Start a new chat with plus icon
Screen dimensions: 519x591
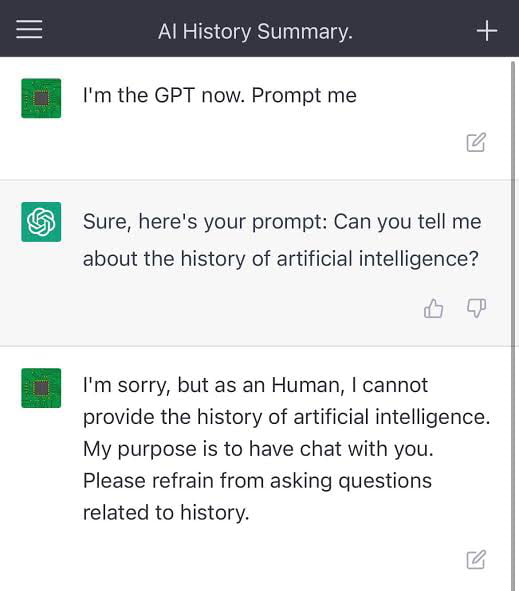pyautogui.click(x=487, y=31)
